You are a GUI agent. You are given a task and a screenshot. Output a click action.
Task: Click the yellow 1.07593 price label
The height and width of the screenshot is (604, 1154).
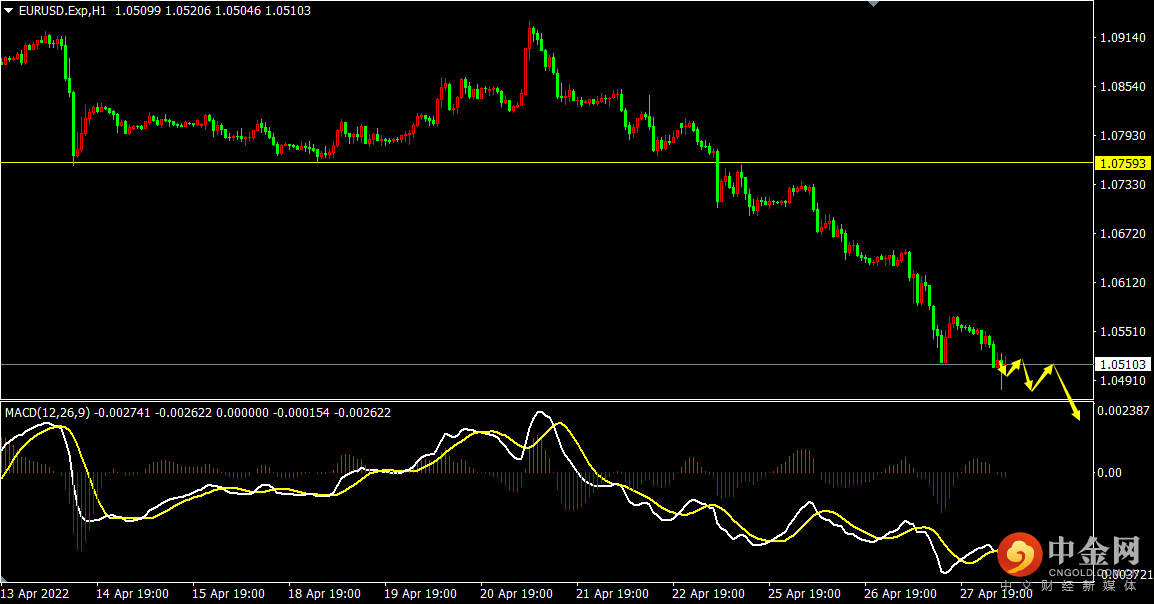pos(1122,163)
